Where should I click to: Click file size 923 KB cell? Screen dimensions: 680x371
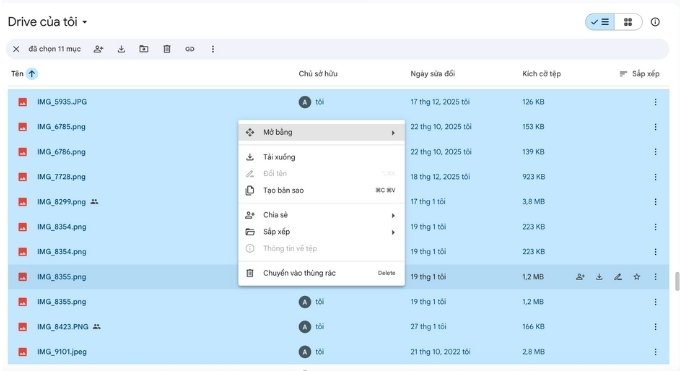pyautogui.click(x=533, y=177)
